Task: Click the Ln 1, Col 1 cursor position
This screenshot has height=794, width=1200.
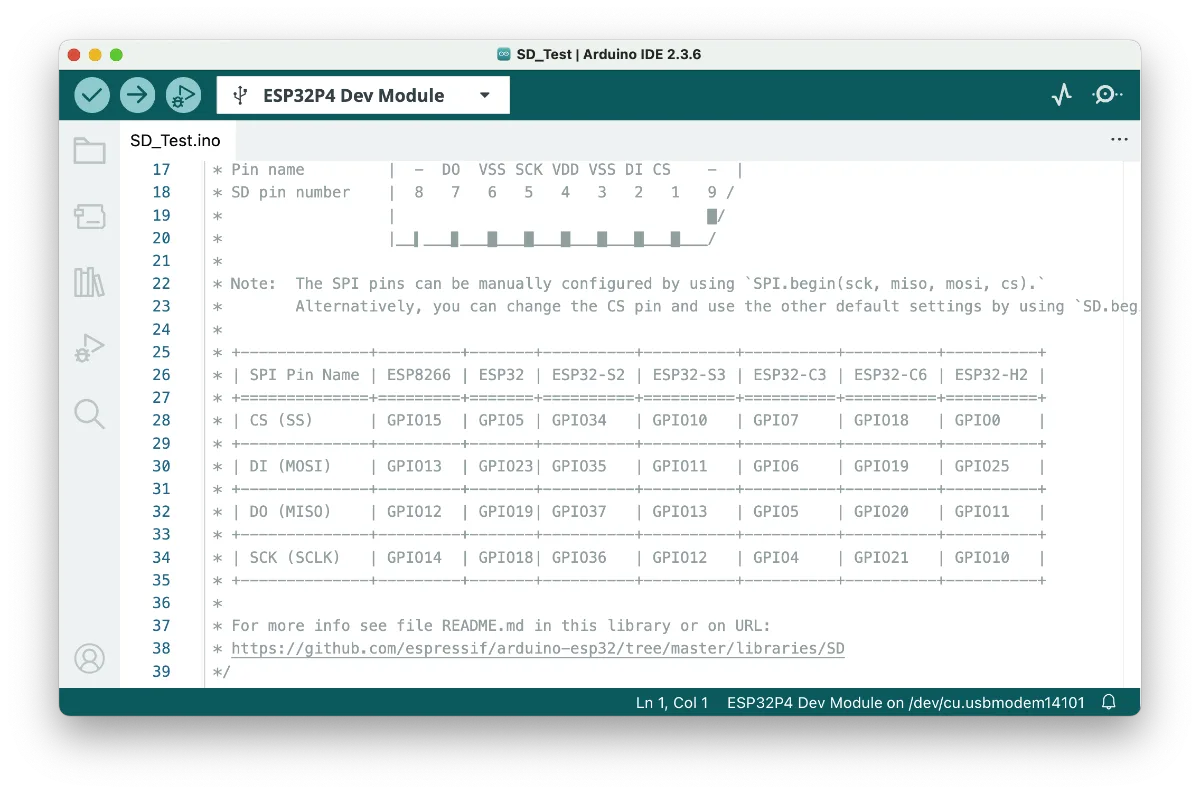Action: (672, 703)
